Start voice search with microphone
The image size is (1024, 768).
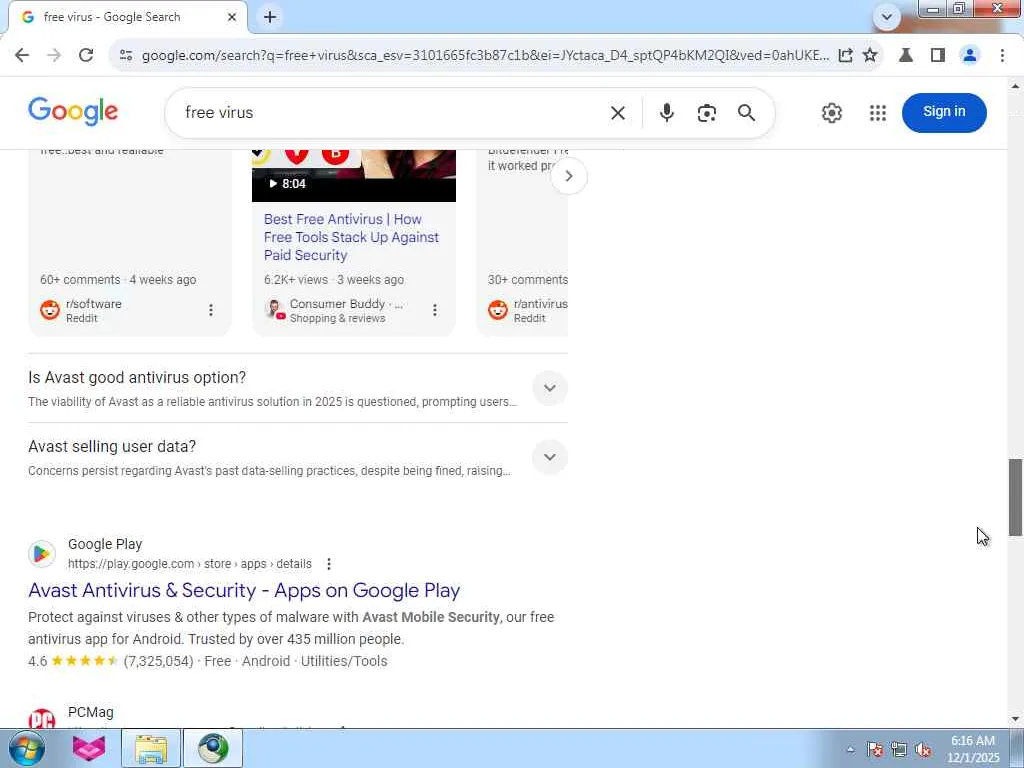tap(666, 113)
